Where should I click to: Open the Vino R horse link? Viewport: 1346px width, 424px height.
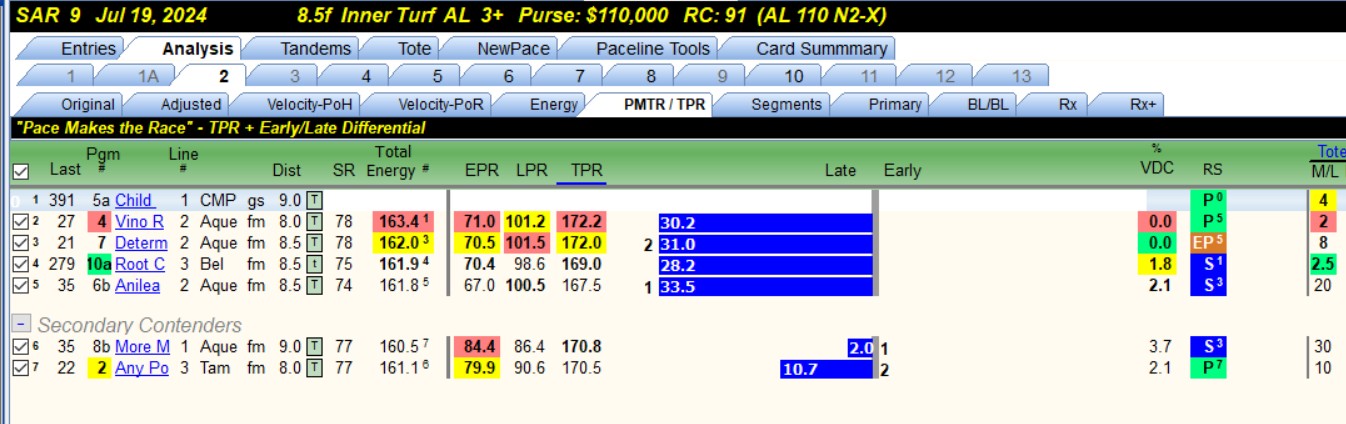click(x=139, y=222)
